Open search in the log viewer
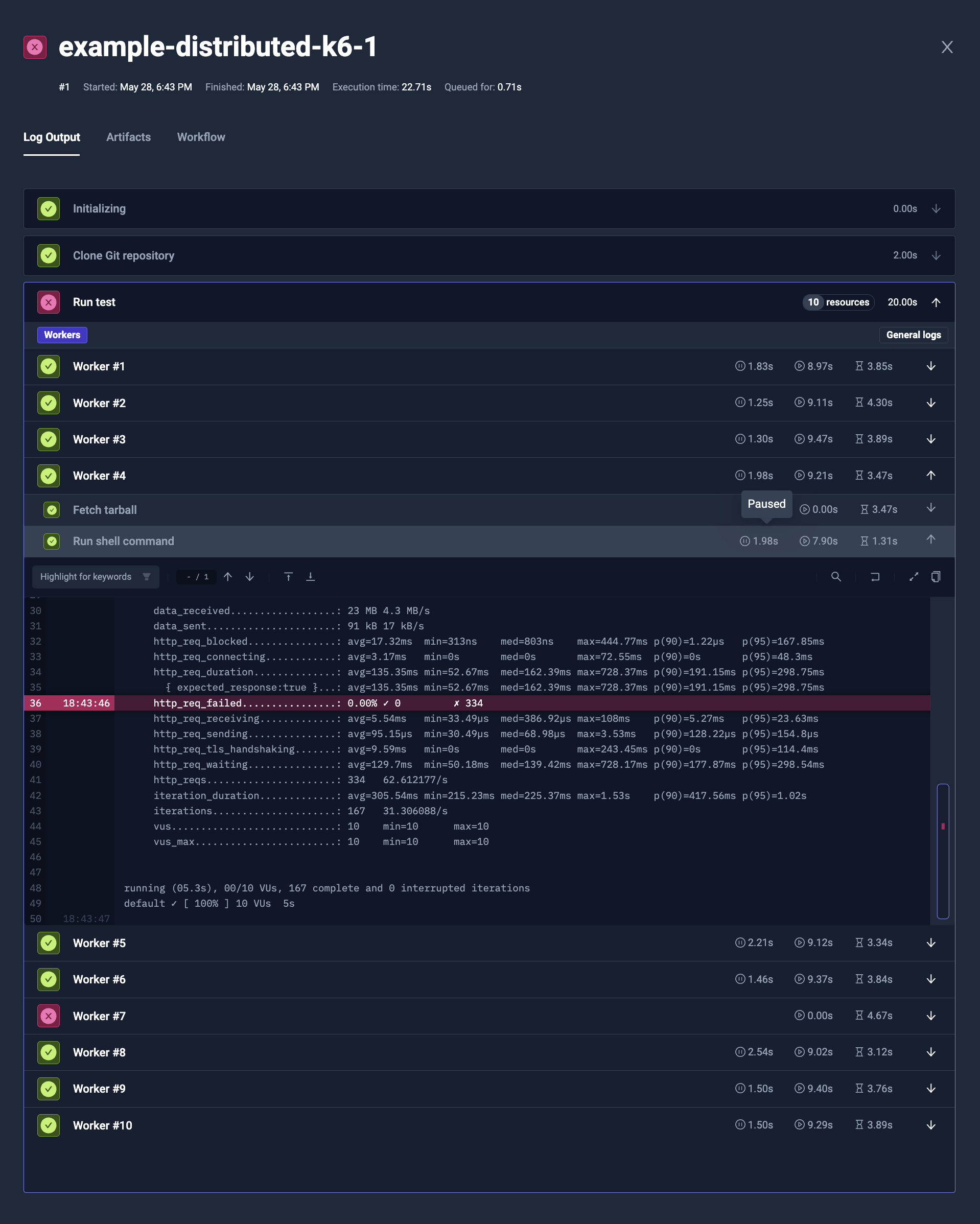The width and height of the screenshot is (980, 1224). coord(836,576)
